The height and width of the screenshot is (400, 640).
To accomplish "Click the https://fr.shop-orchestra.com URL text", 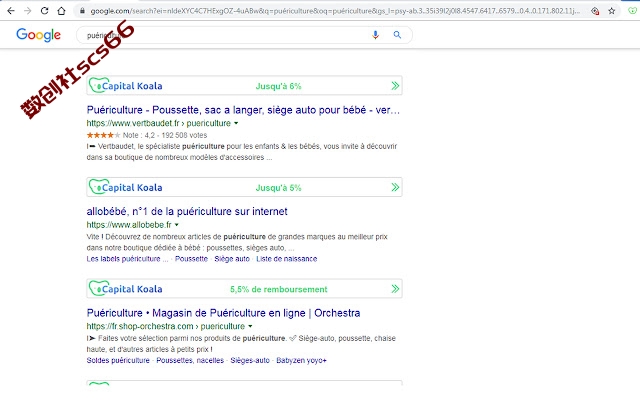I will pyautogui.click(x=140, y=327).
